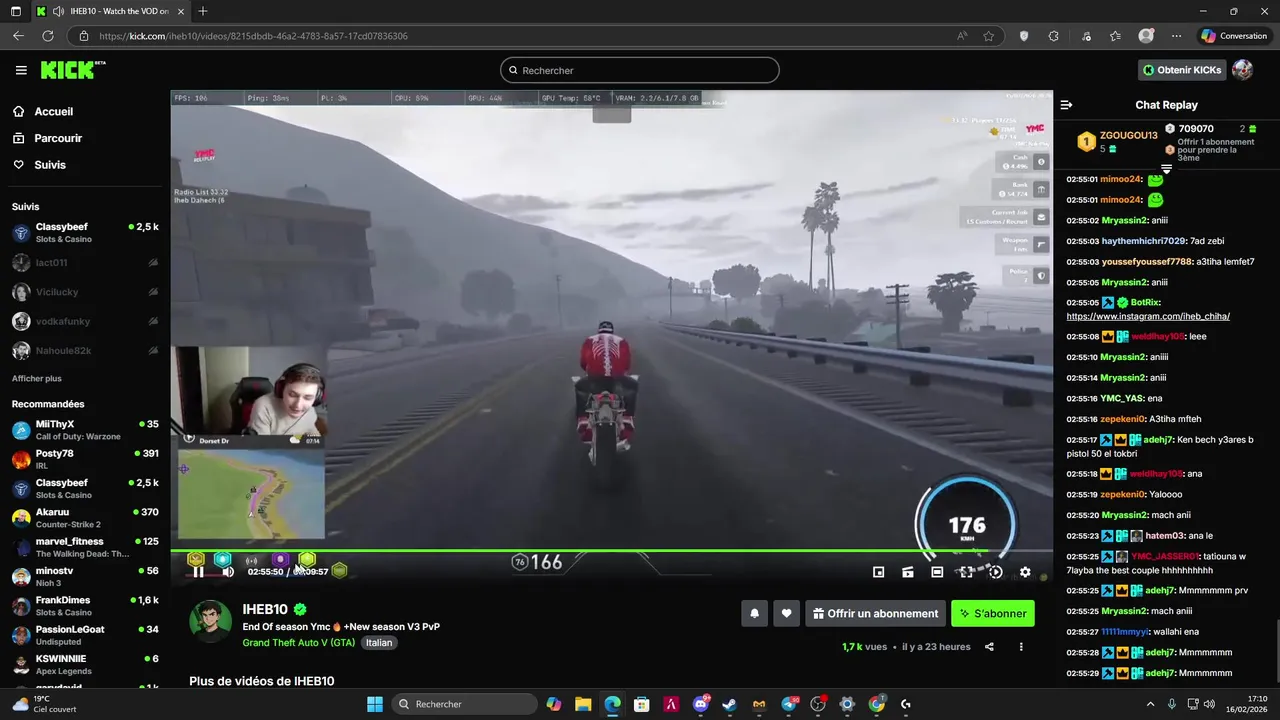Open the browser extensions puzzle icon
1280x720 pixels.
(x=1053, y=36)
